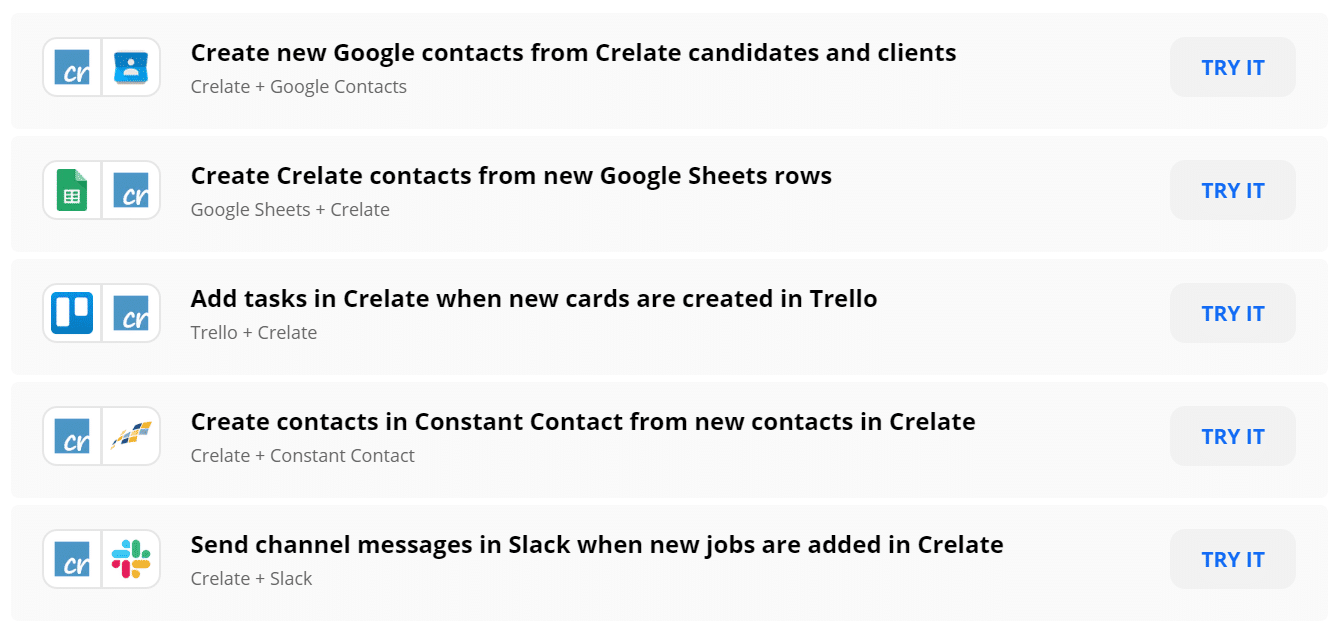Click the Crelate icon in the Constant Contact row
This screenshot has height=633, width=1337.
(73, 436)
